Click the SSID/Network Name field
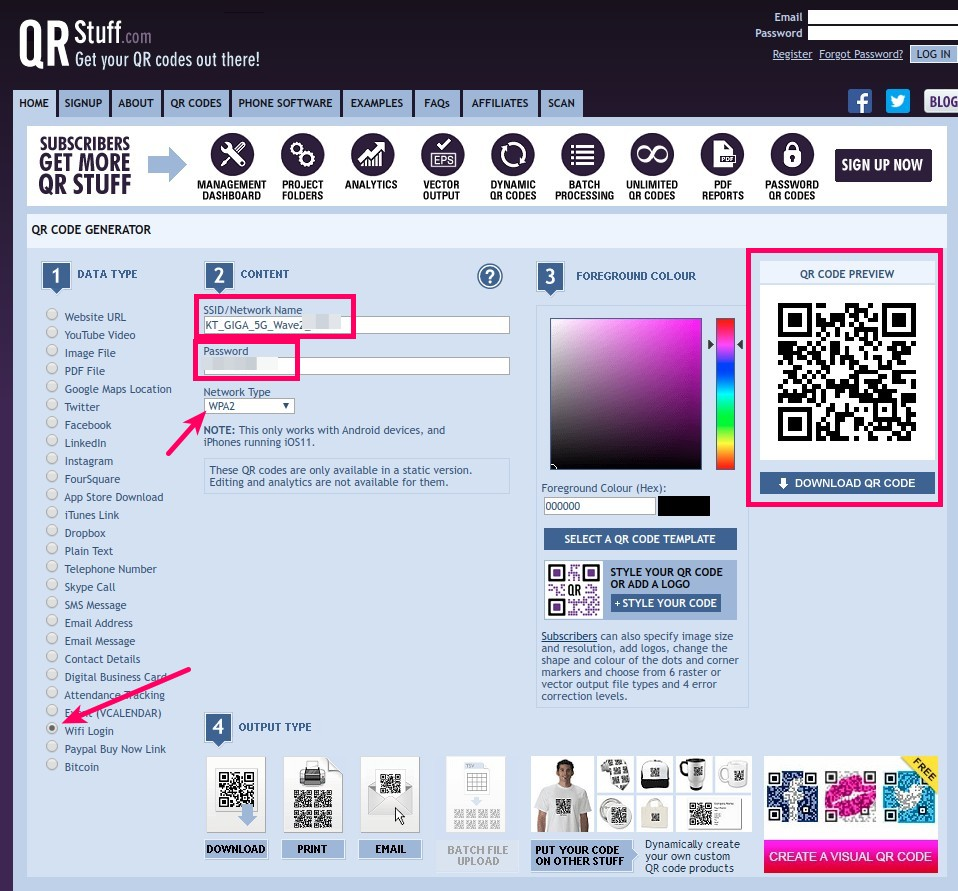958x891 pixels. coord(356,325)
